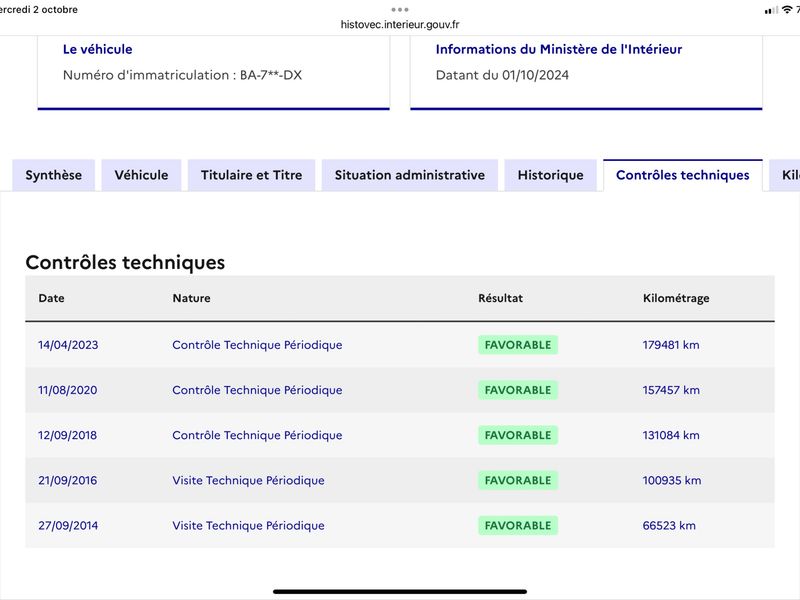Click the Contrôles techniques section heading
Screen dimensions: 800x600
pyautogui.click(x=125, y=262)
